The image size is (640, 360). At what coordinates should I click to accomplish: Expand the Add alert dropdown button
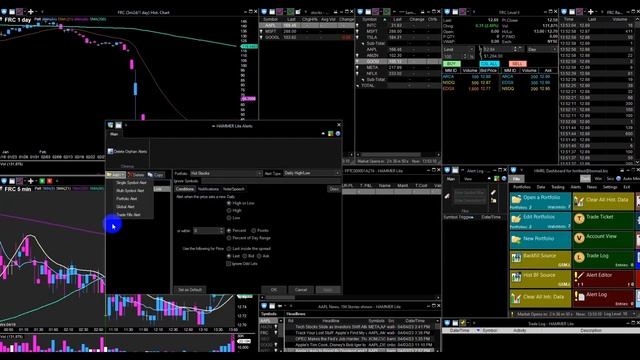tap(116, 175)
